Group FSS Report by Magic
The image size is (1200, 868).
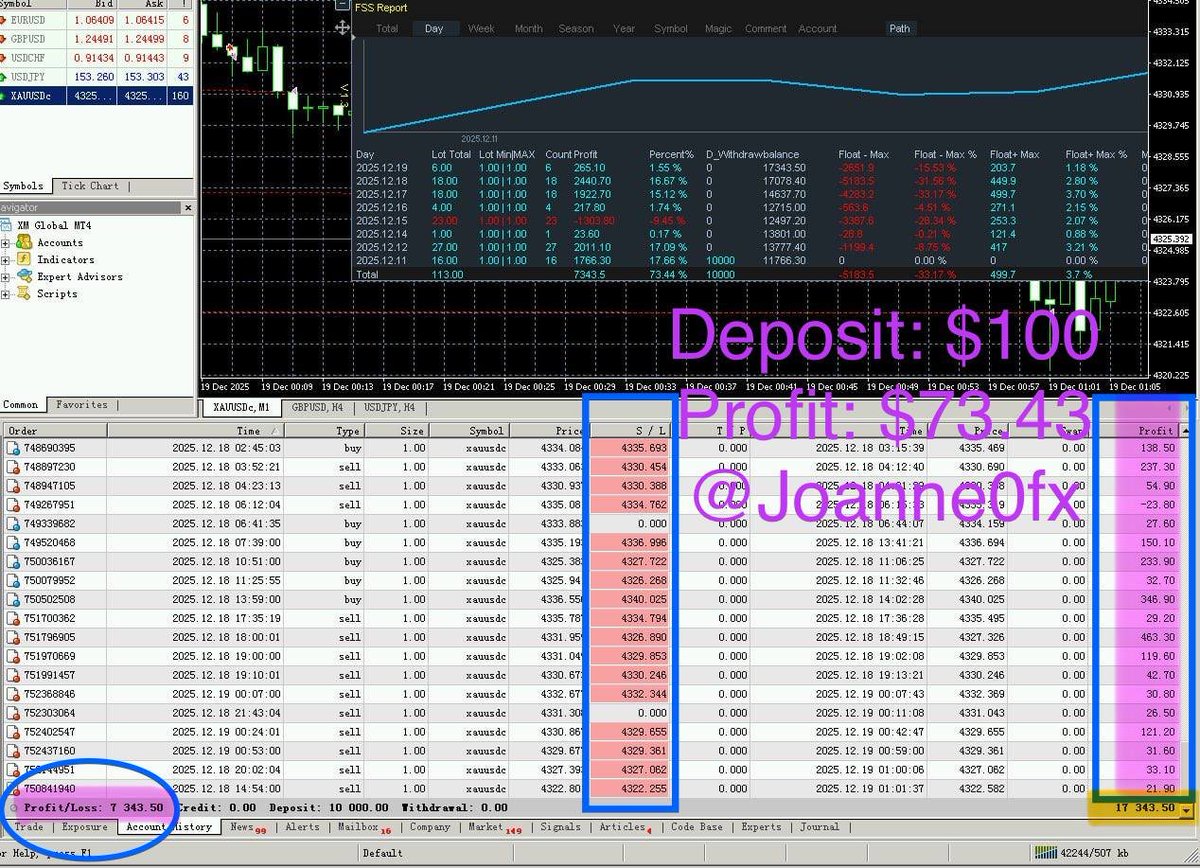point(718,29)
